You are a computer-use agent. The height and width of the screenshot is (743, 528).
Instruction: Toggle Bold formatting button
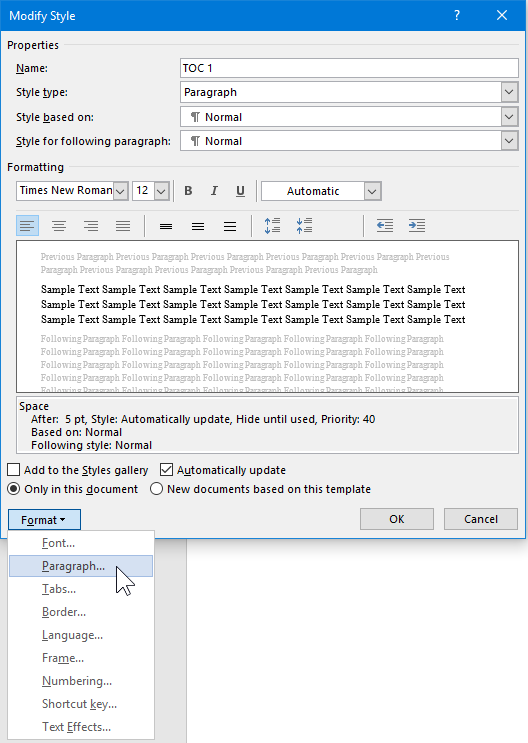(188, 191)
